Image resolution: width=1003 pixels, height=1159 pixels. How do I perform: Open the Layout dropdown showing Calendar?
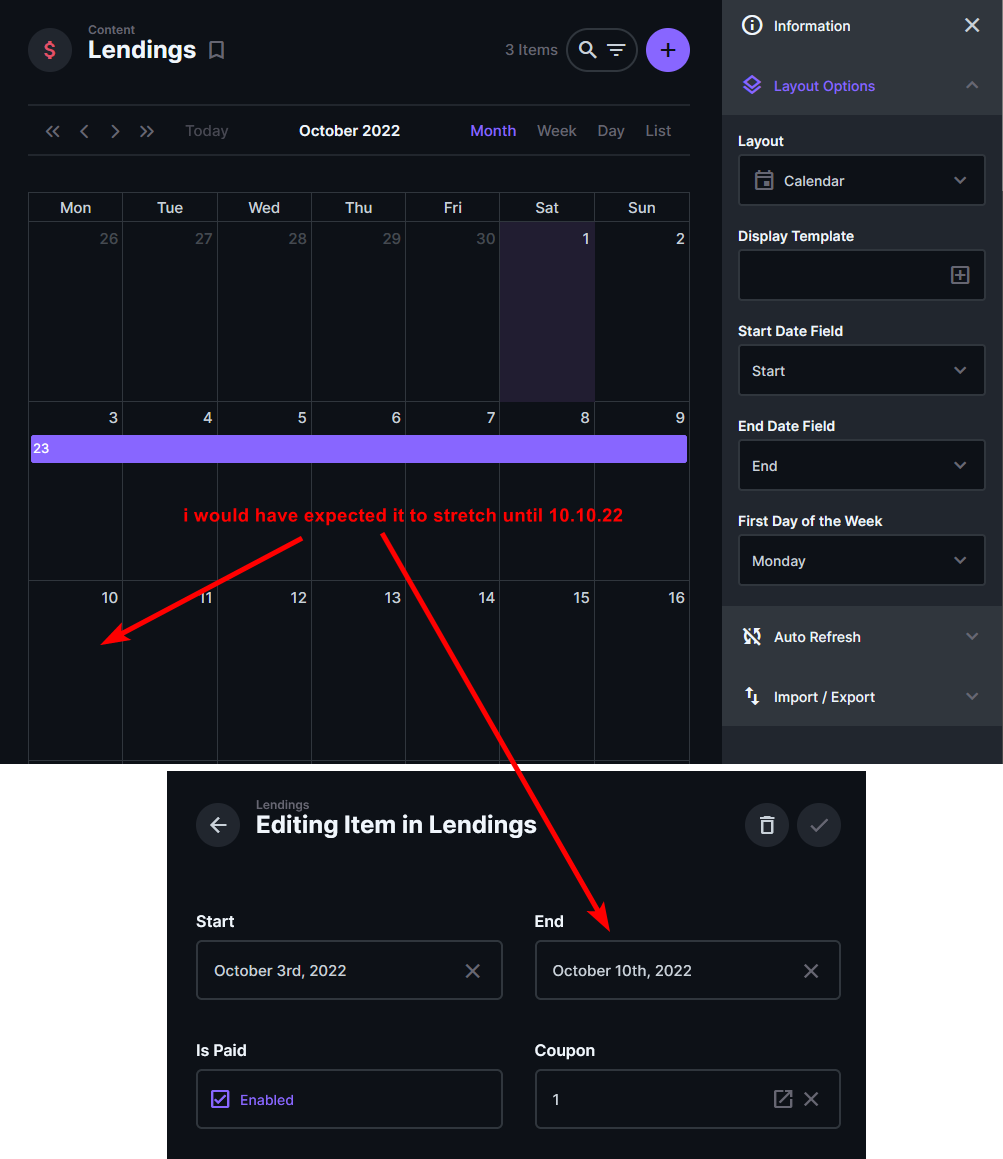pos(860,180)
